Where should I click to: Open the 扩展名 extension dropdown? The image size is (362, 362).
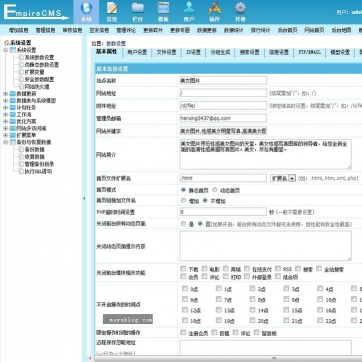(x=283, y=178)
